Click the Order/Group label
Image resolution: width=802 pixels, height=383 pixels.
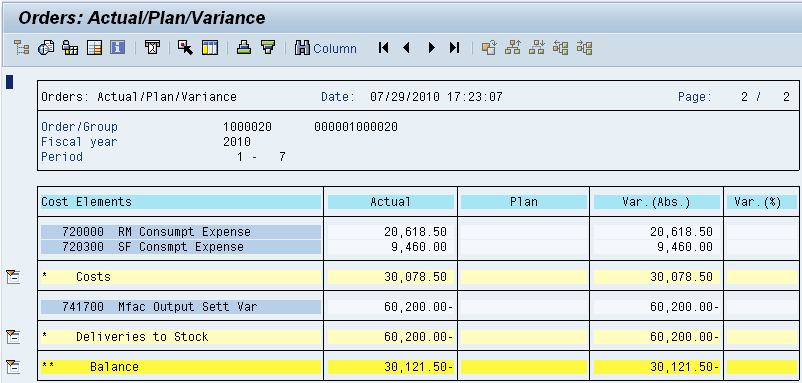coord(79,127)
